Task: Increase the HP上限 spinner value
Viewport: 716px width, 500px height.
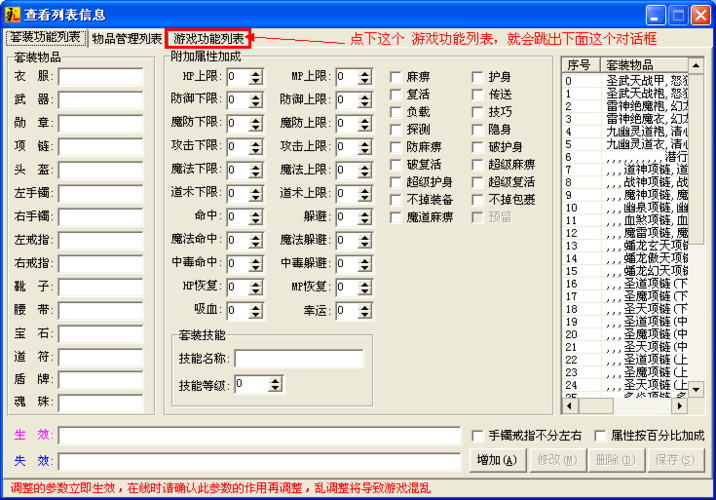Action: click(256, 72)
